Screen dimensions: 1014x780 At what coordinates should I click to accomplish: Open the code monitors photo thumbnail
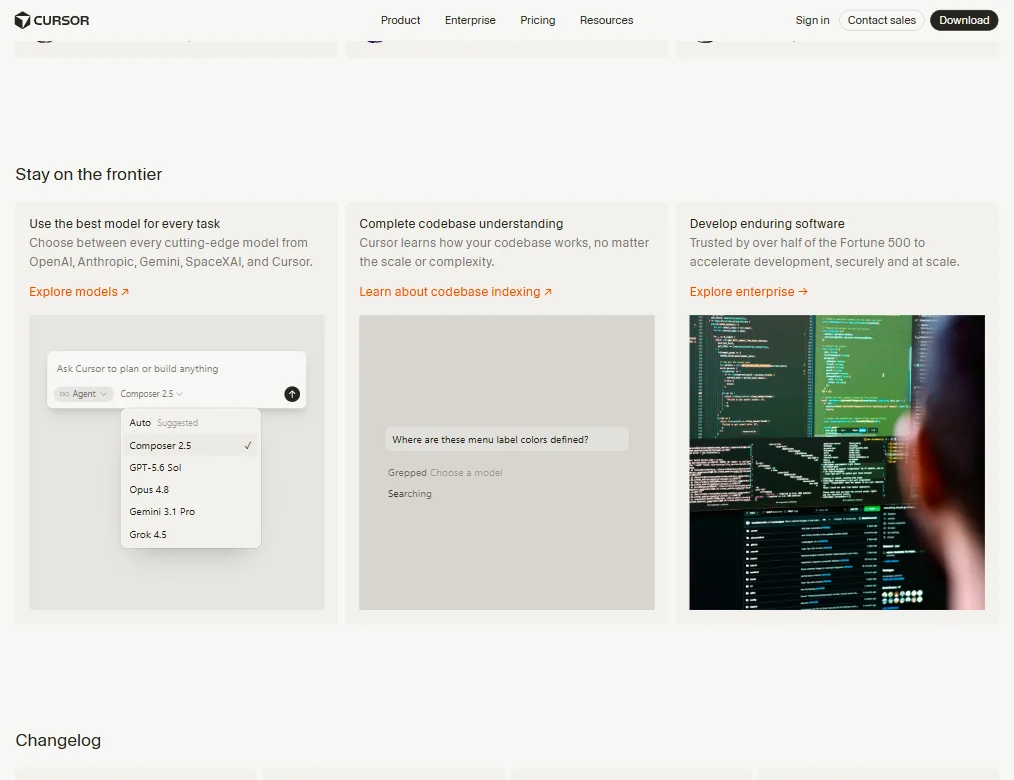click(837, 462)
